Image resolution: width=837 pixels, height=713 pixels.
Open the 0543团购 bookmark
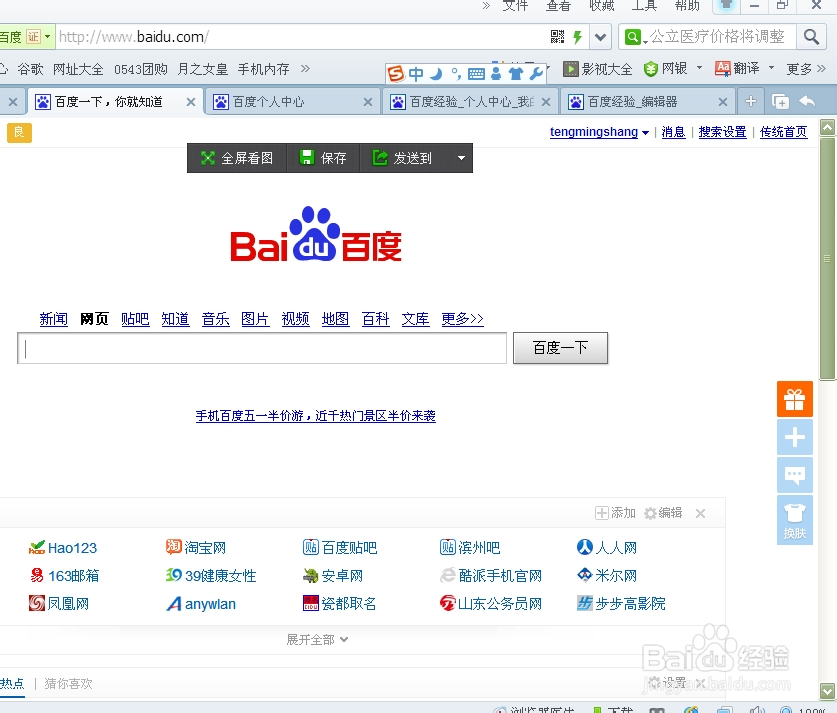(141, 69)
